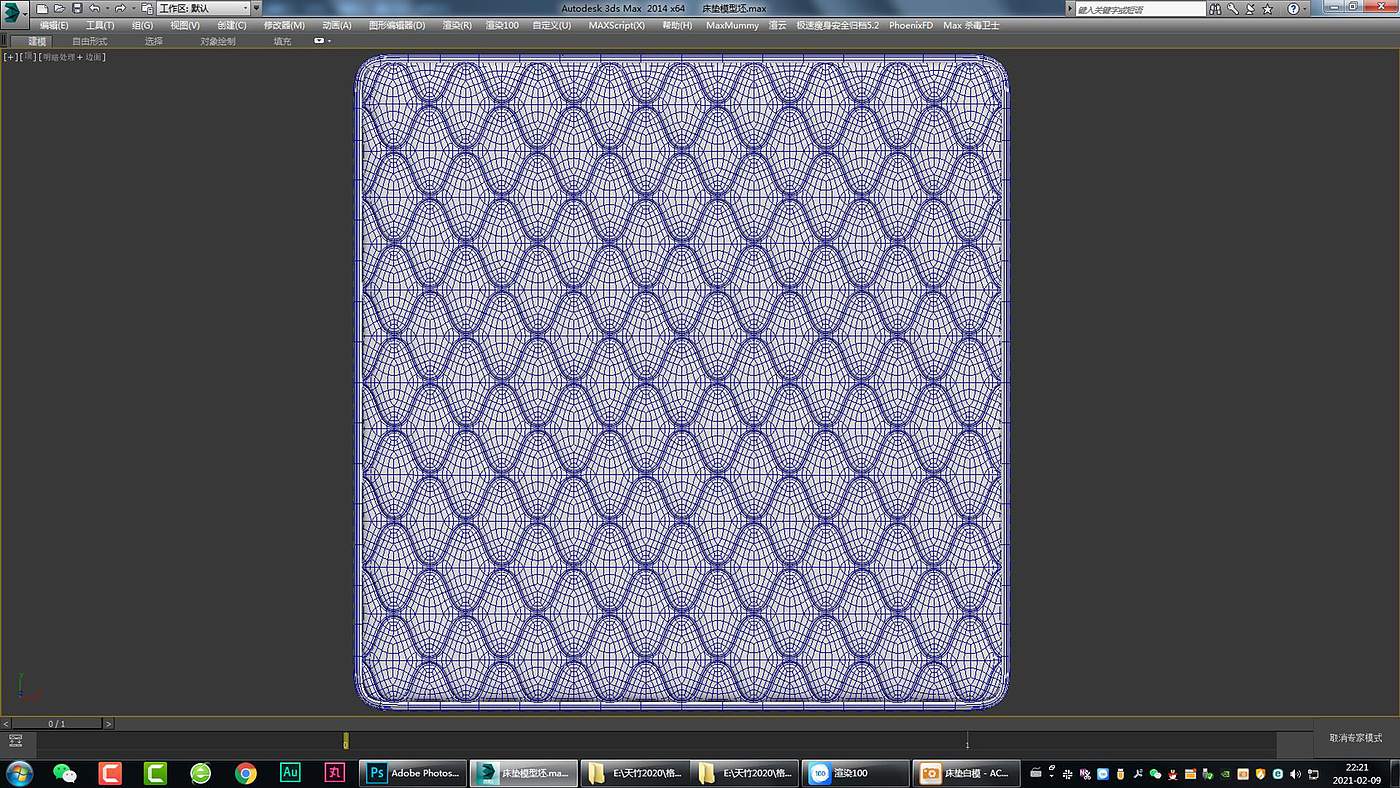Save the scene with the floppy disk icon
The image size is (1400, 788).
click(x=77, y=8)
